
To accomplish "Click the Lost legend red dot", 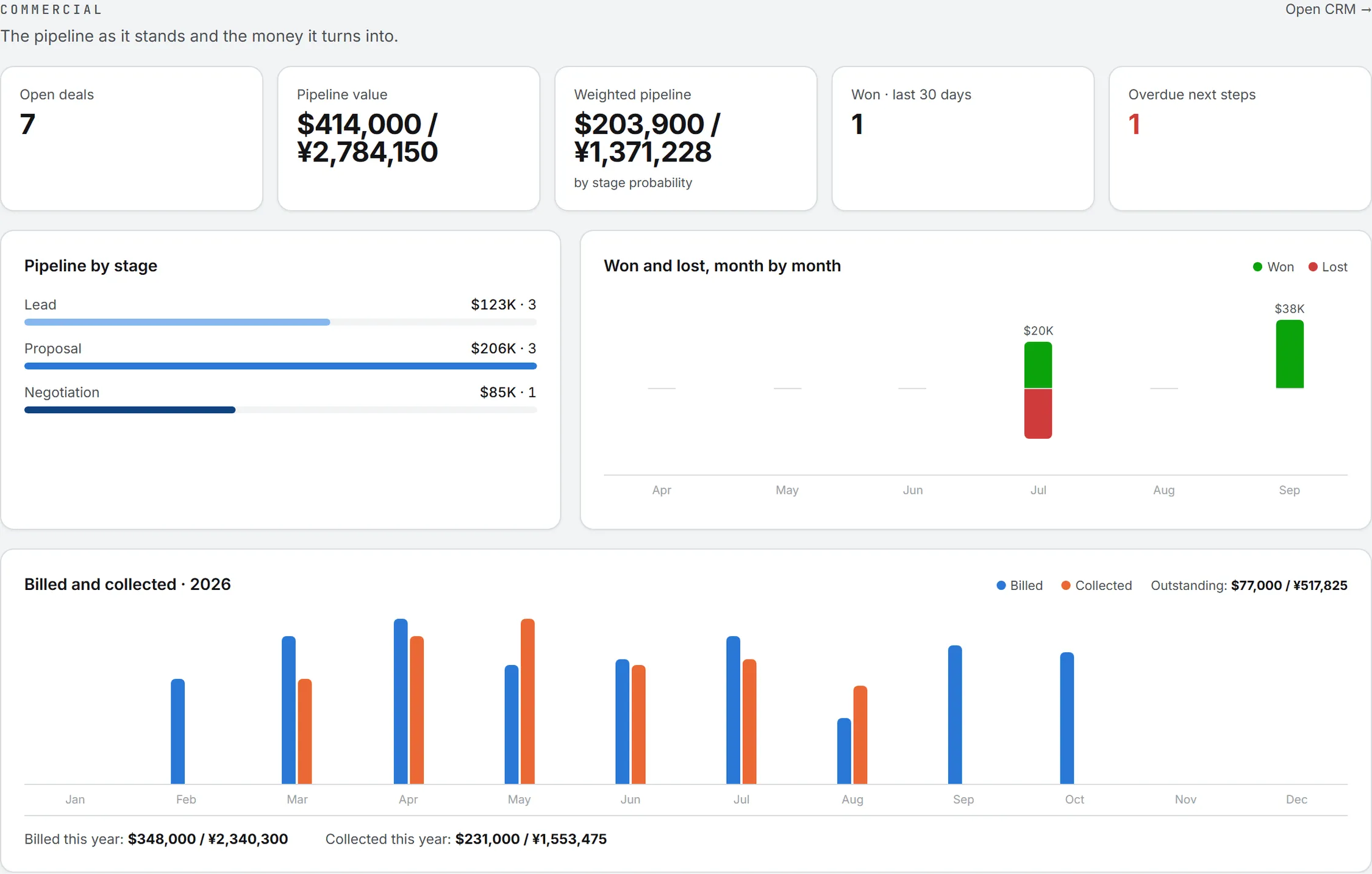I will point(1313,267).
